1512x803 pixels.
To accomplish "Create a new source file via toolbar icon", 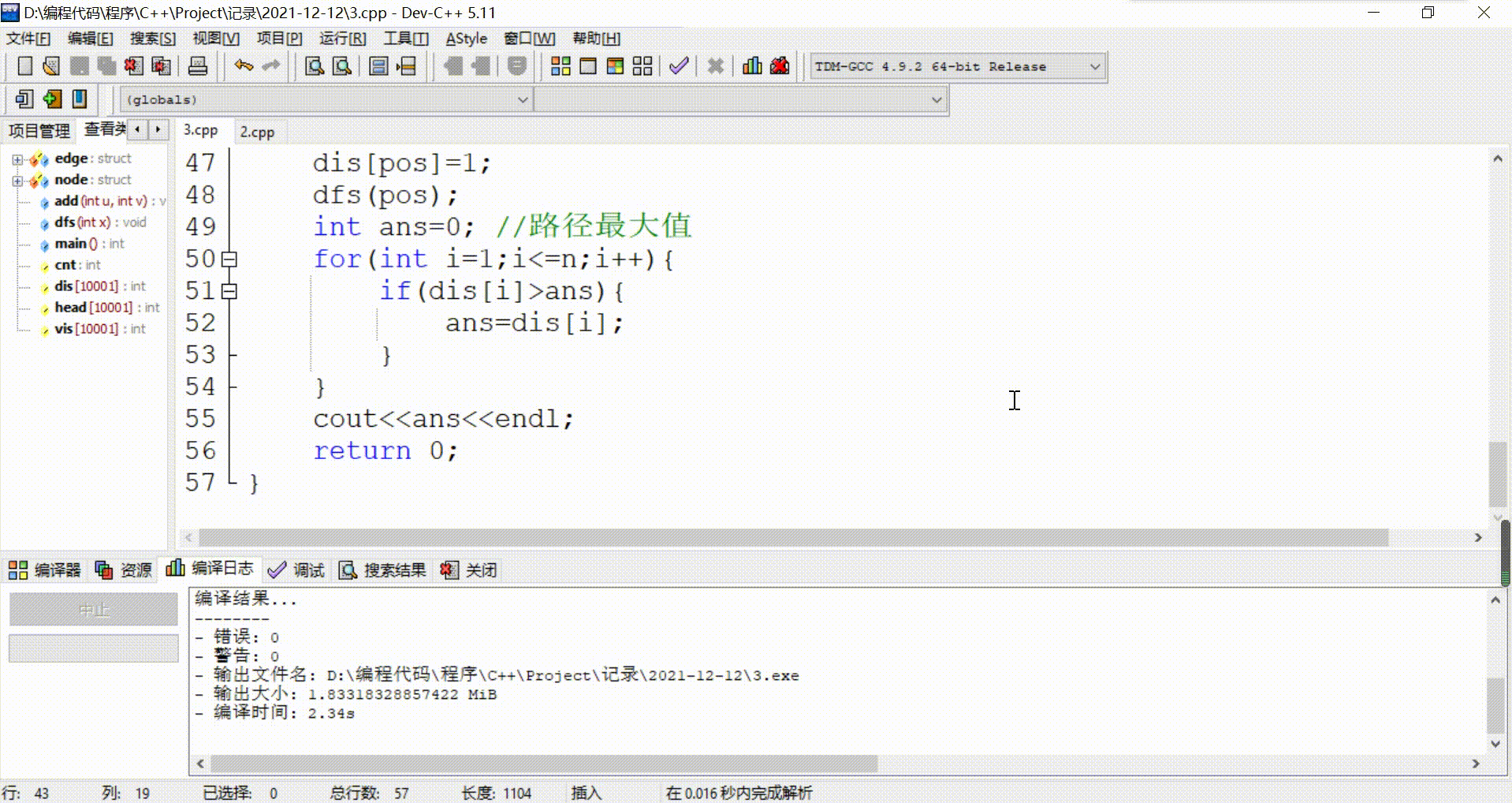I will pos(24,66).
